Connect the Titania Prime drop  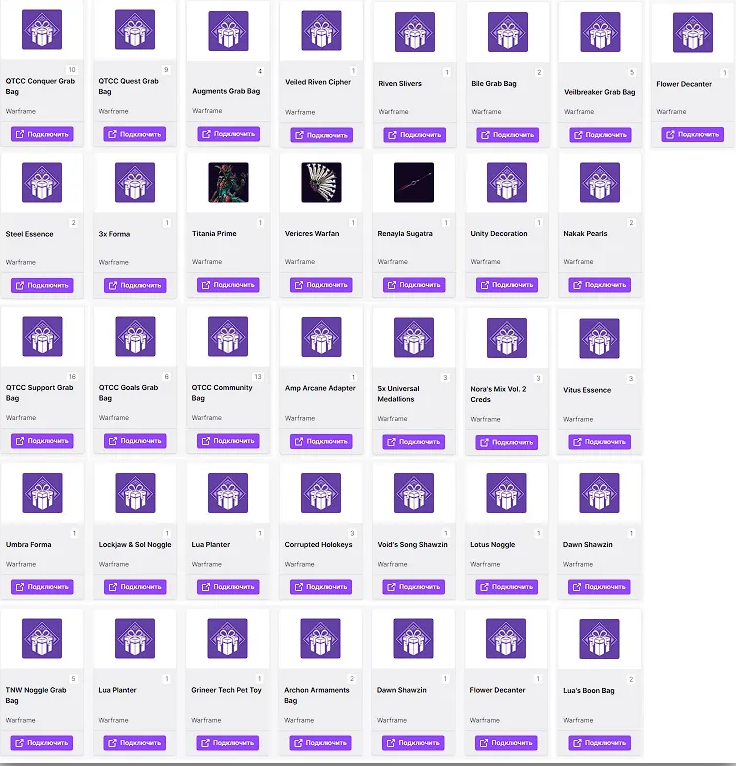click(x=228, y=285)
